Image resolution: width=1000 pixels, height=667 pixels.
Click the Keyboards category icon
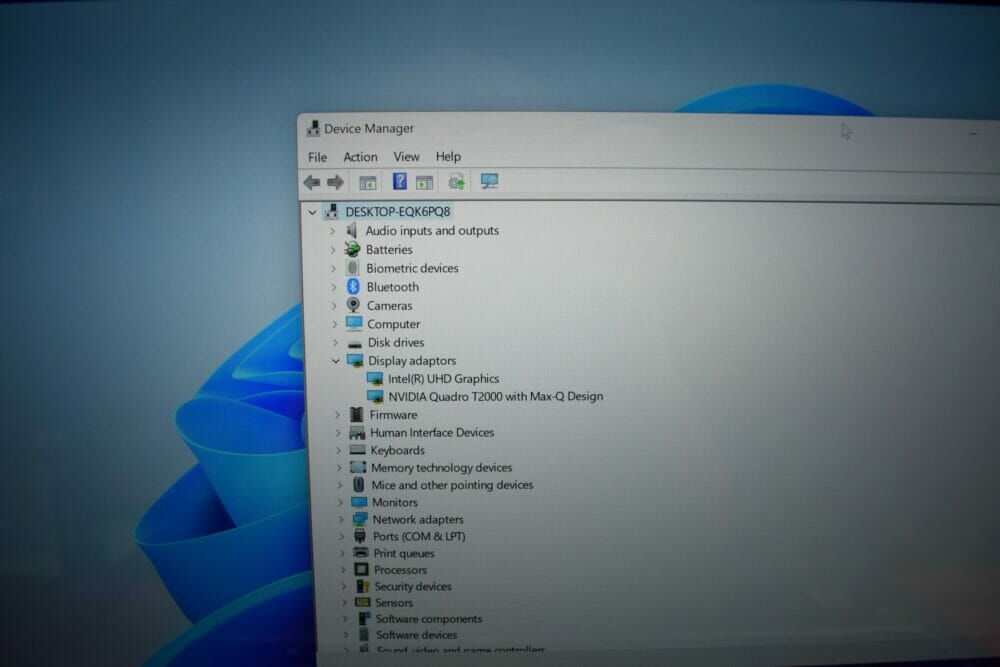click(x=358, y=450)
